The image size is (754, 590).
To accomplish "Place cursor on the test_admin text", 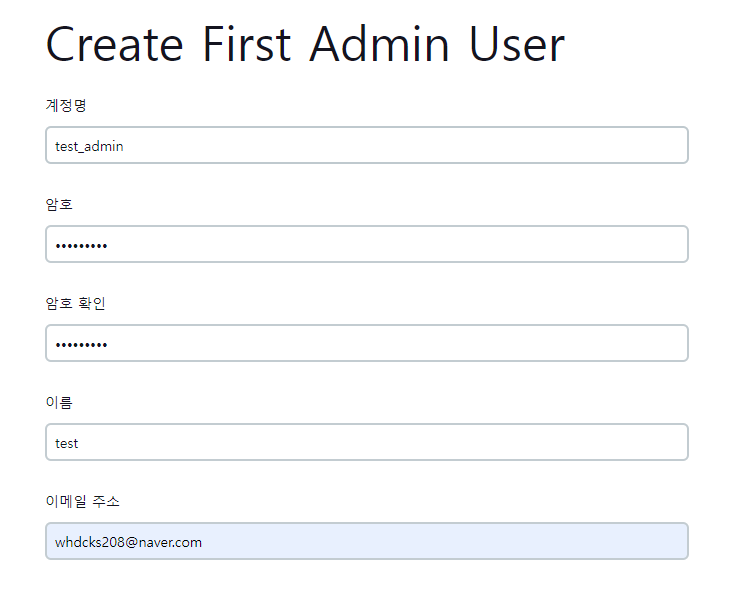I will tap(89, 146).
